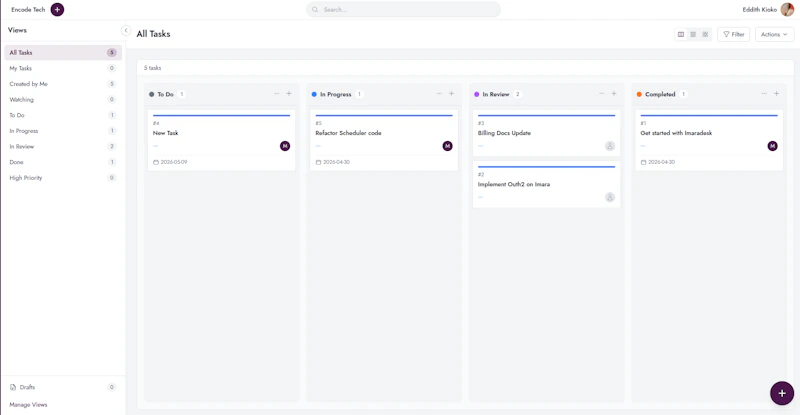Select the In Progress view in sidebar
Image resolution: width=800 pixels, height=415 pixels.
point(63,131)
